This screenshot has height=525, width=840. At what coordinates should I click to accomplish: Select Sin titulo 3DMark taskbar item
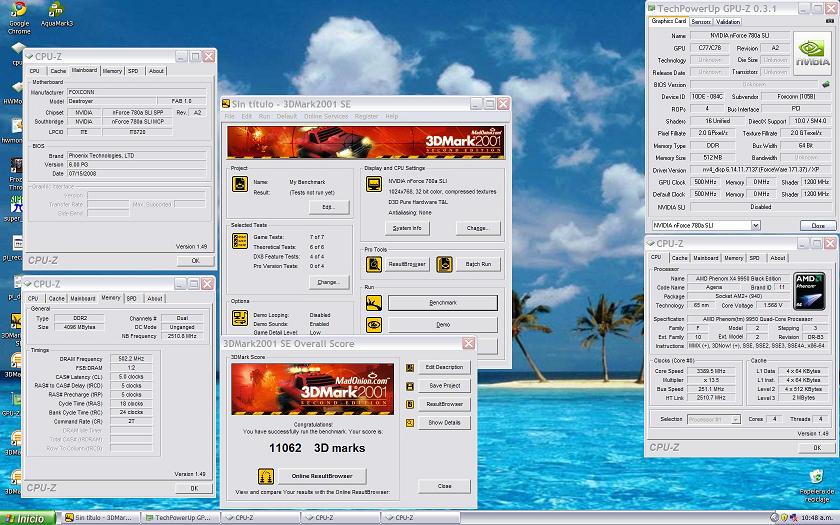tap(101, 518)
